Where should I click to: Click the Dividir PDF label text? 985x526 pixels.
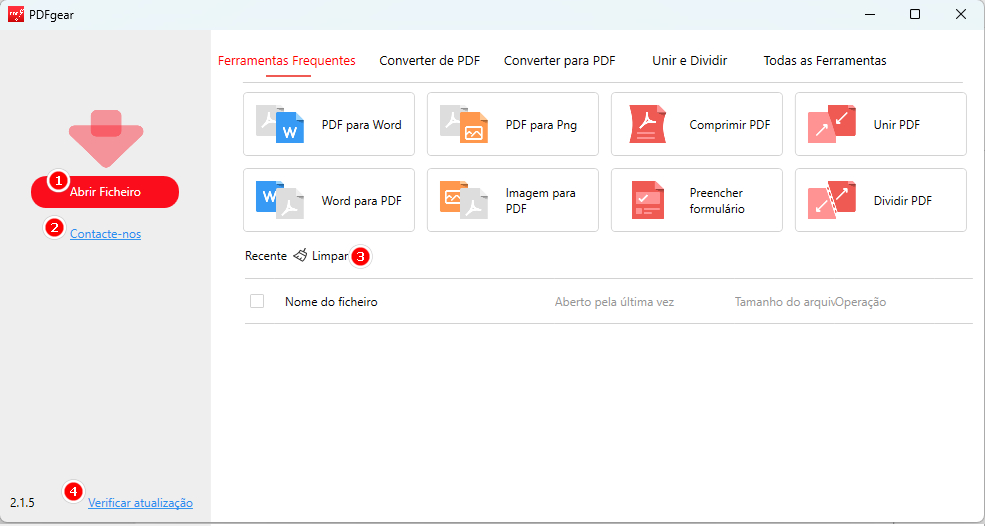(x=902, y=200)
